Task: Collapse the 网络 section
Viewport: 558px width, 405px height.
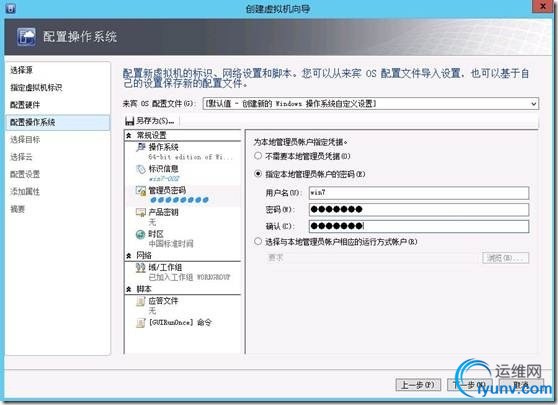Action: [129, 256]
